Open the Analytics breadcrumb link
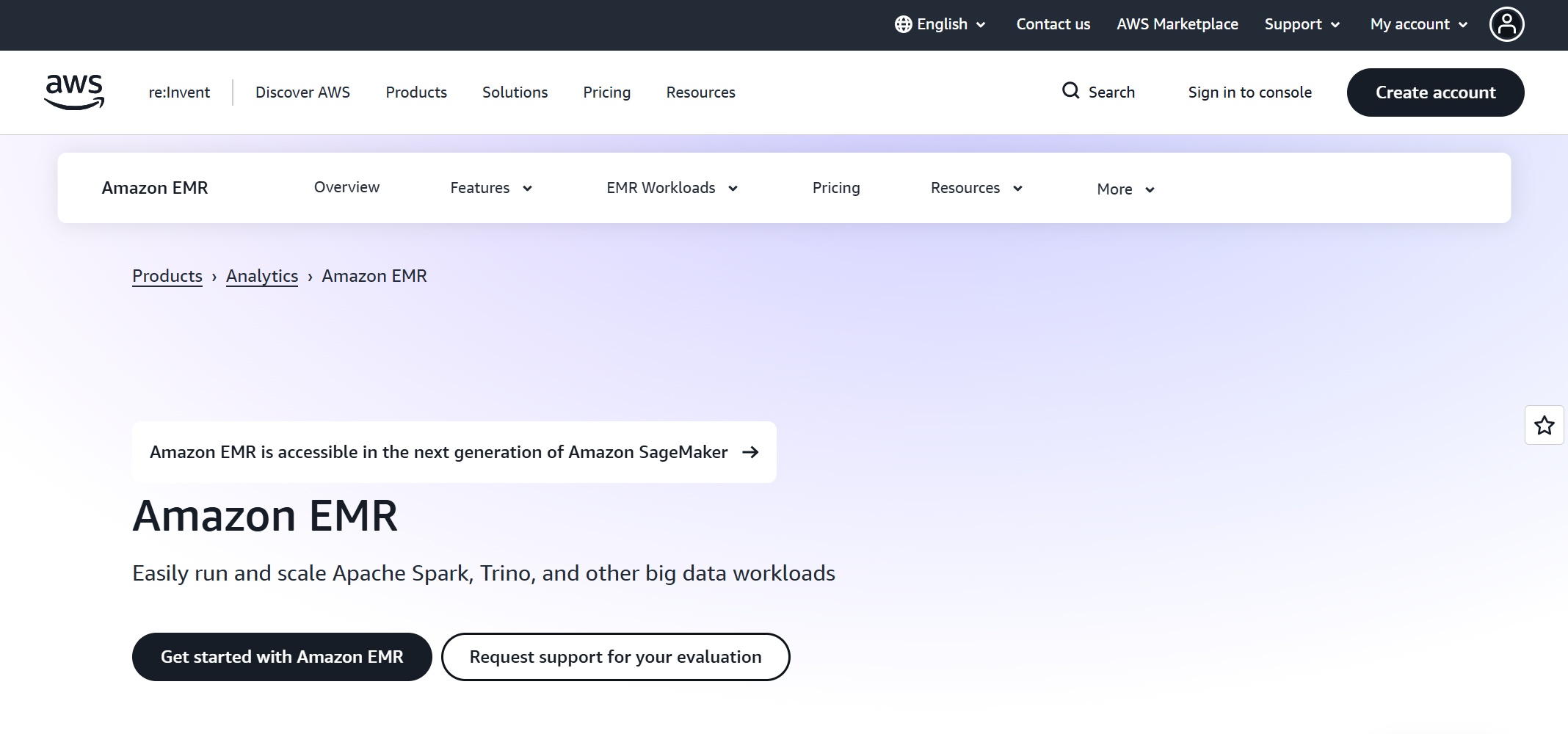The width and height of the screenshot is (1568, 734). pyautogui.click(x=261, y=275)
